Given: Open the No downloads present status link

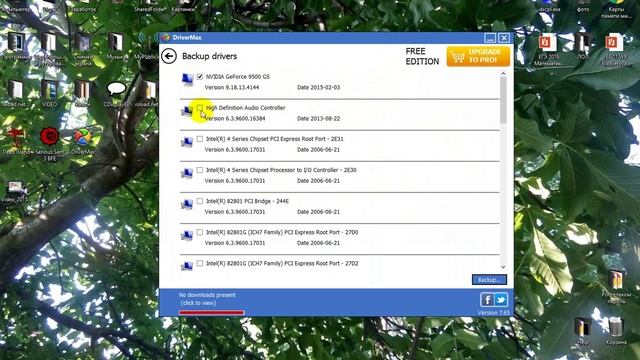Looking at the screenshot, I should point(207,299).
